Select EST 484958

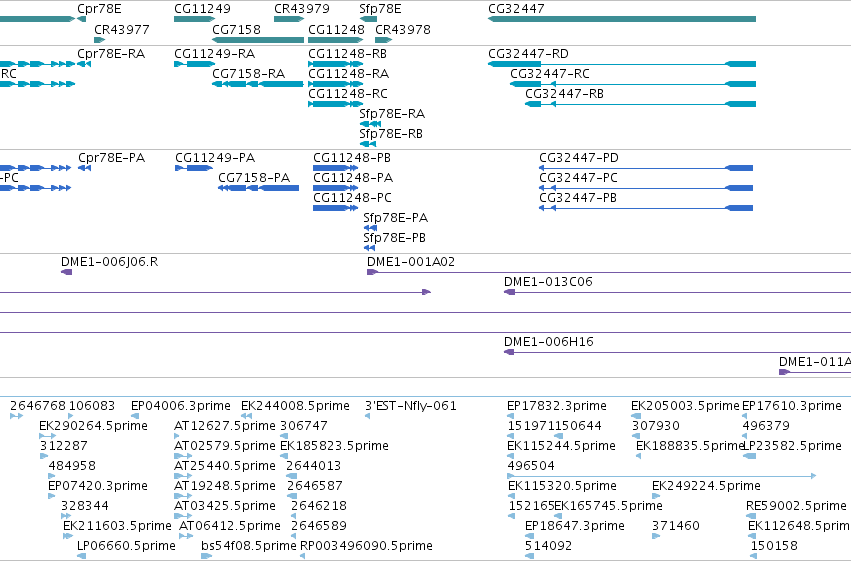72,466
